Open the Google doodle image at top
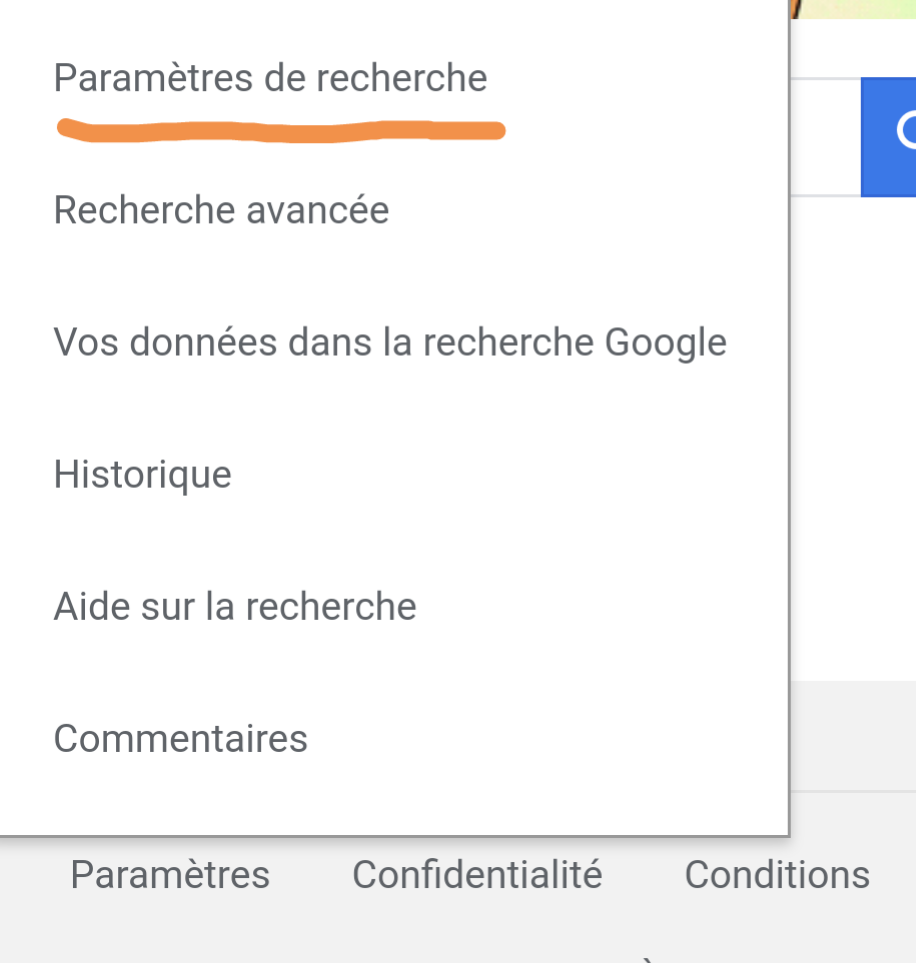The image size is (916, 963). coord(853,9)
